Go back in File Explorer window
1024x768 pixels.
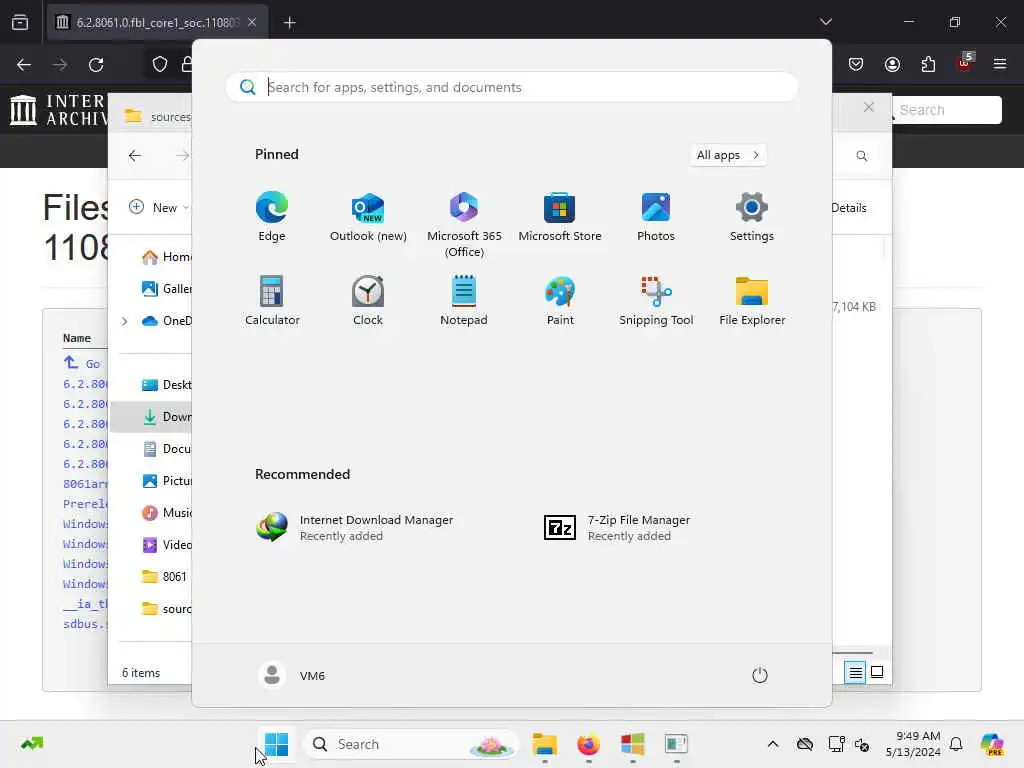[135, 155]
